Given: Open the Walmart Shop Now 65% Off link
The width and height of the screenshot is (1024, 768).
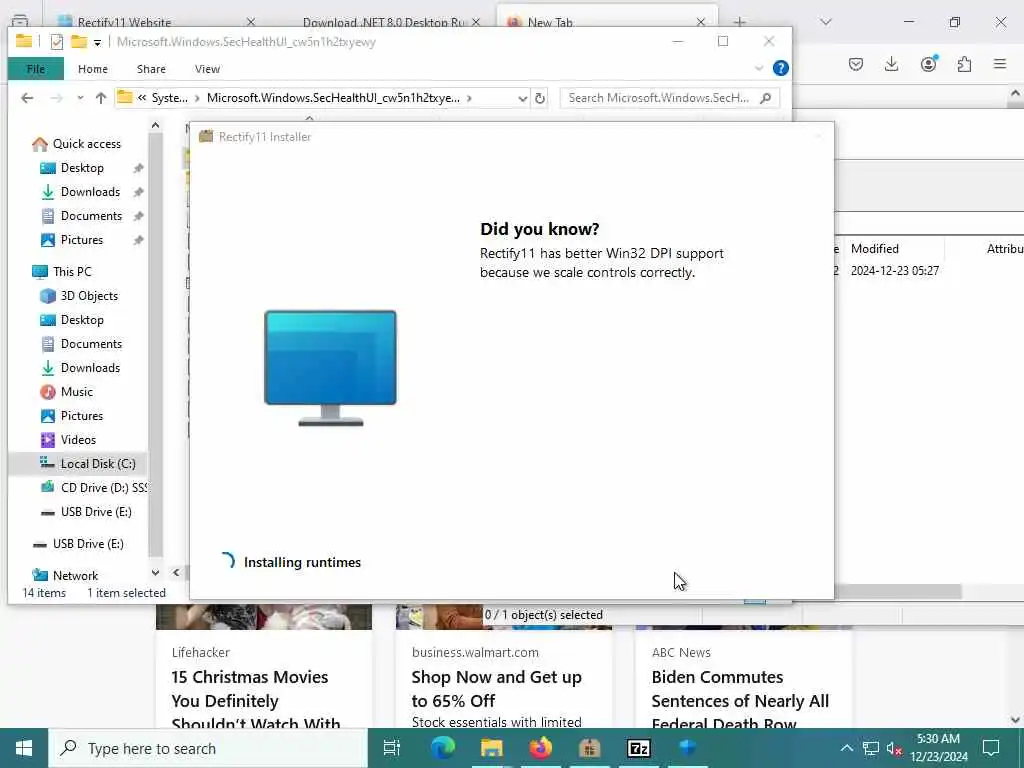Looking at the screenshot, I should [x=496, y=688].
